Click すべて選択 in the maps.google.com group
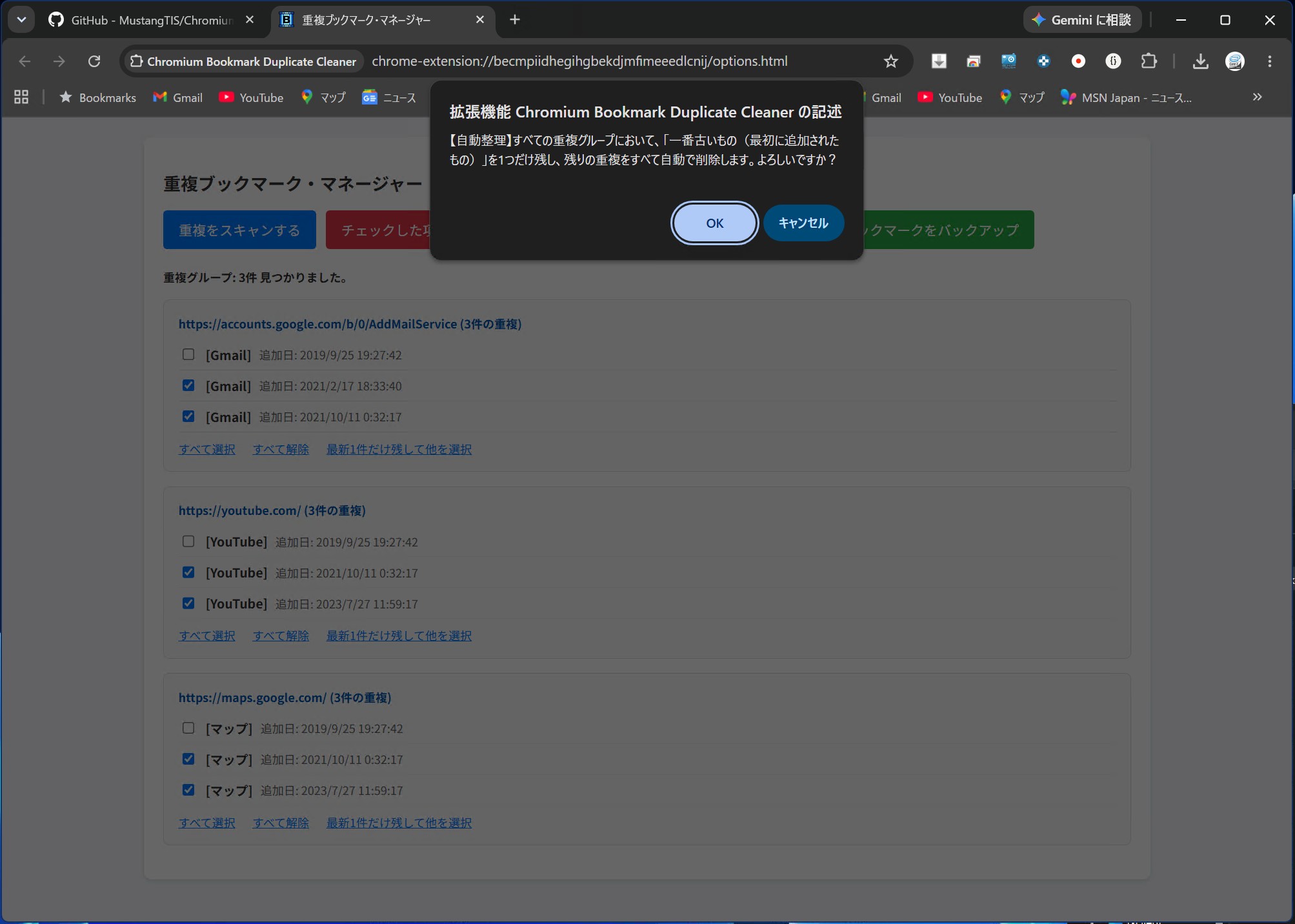This screenshot has width=1295, height=924. [207, 823]
